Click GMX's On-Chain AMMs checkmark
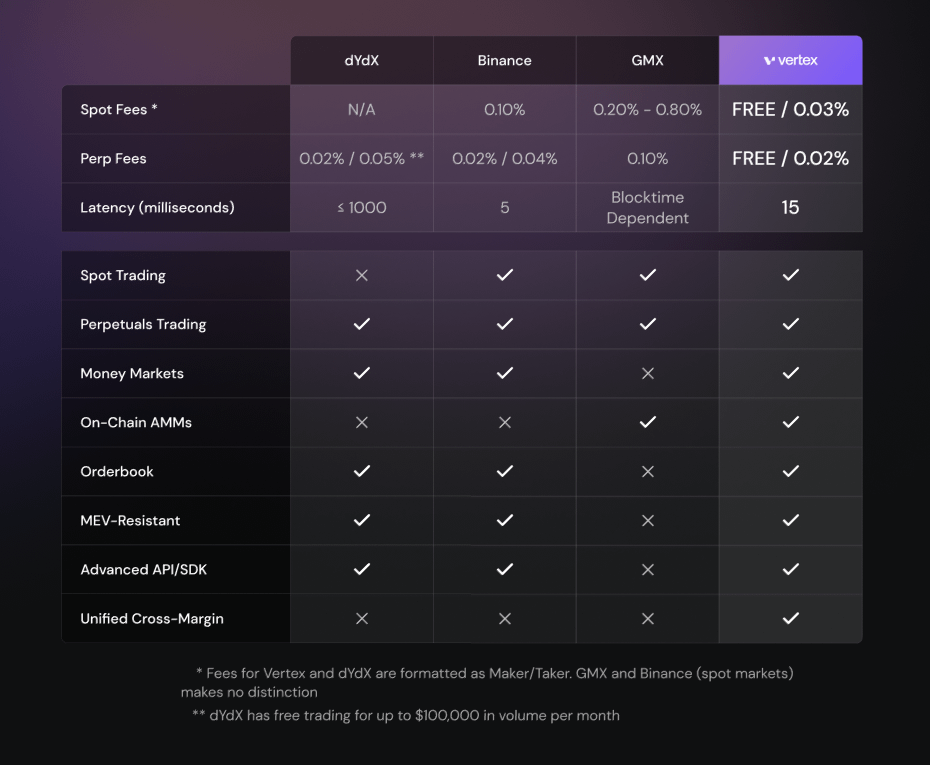Screen dimensions: 930x765 [648, 422]
